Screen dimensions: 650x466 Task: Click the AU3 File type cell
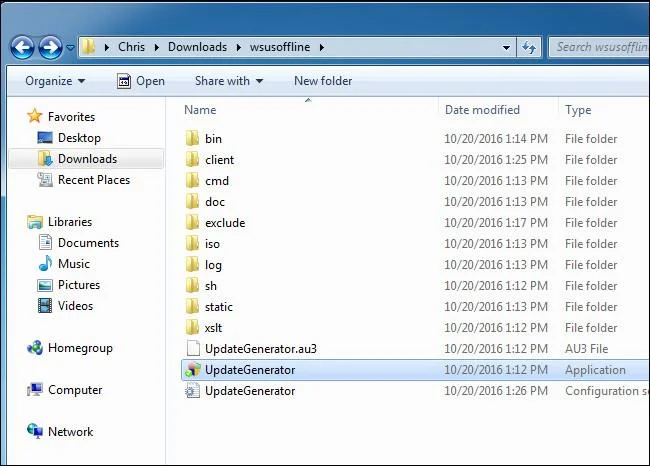586,349
